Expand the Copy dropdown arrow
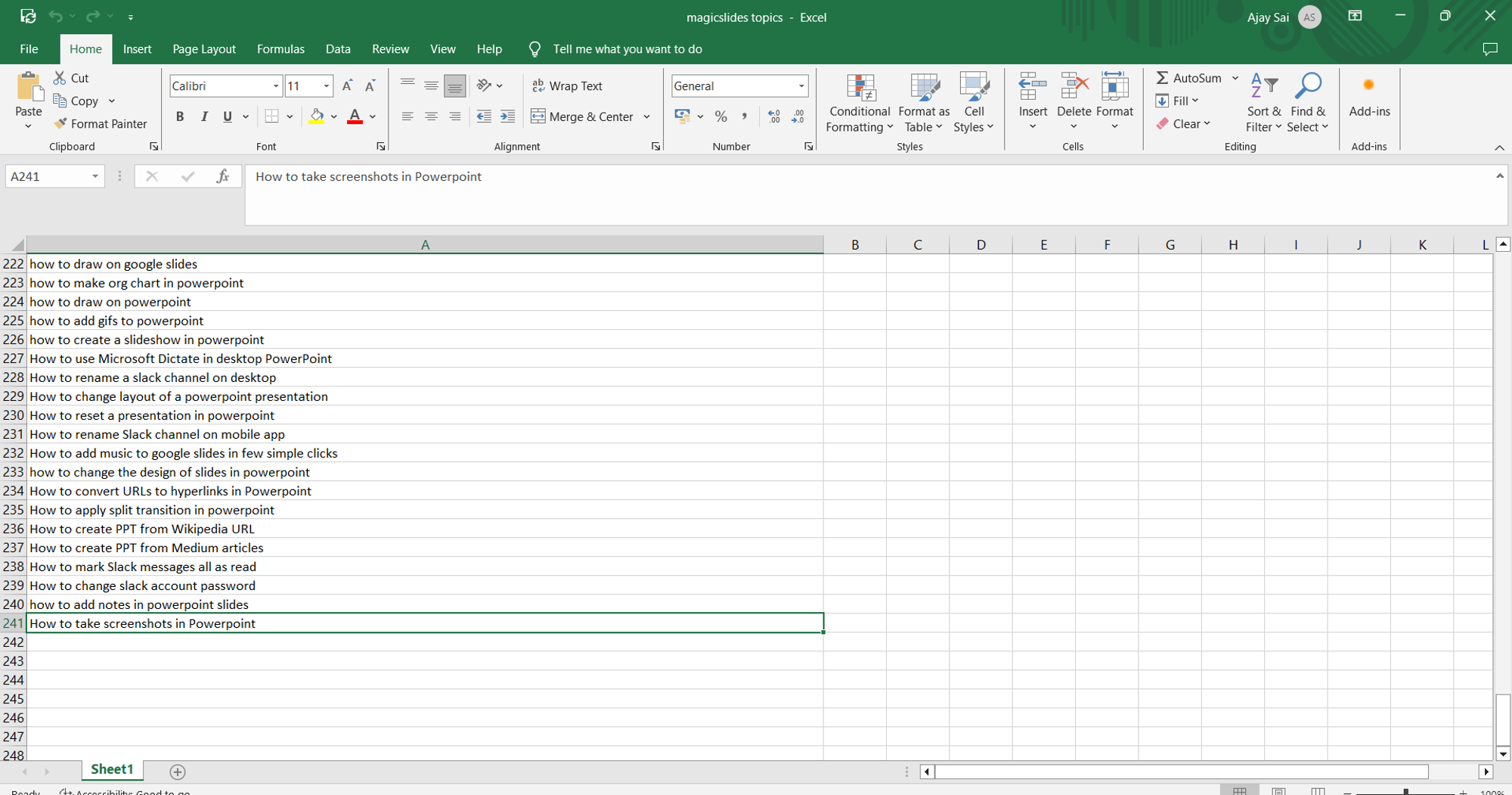Screen dimensions: 1512x795 [x=112, y=101]
